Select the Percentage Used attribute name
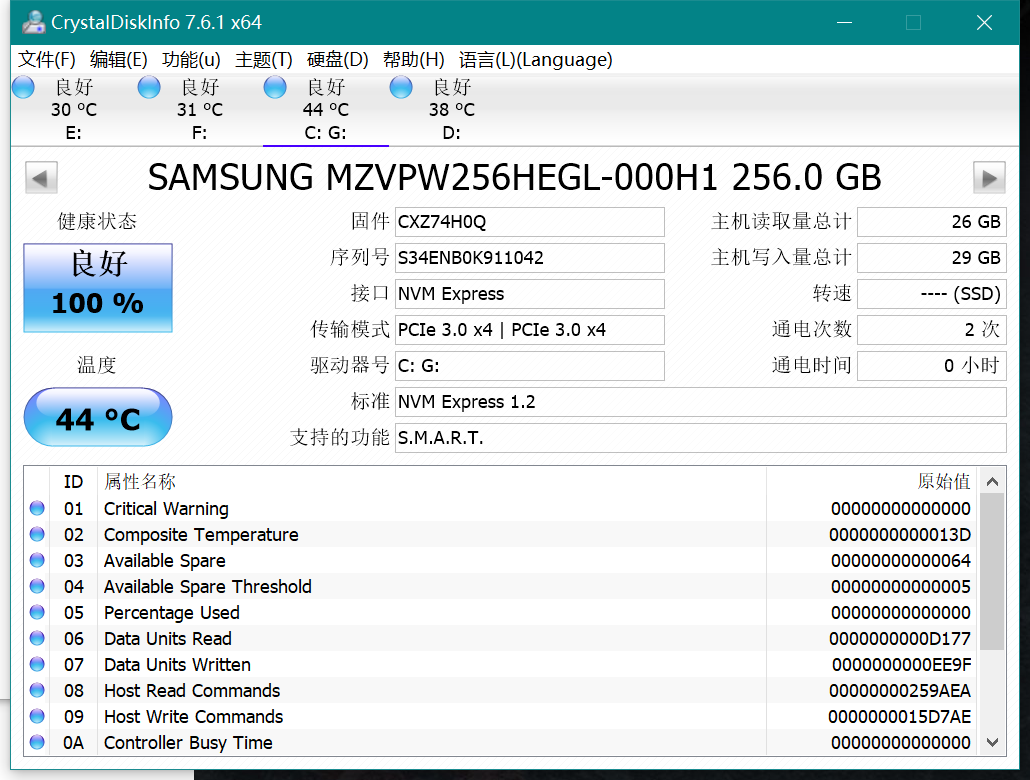The height and width of the screenshot is (780, 1030). (171, 612)
